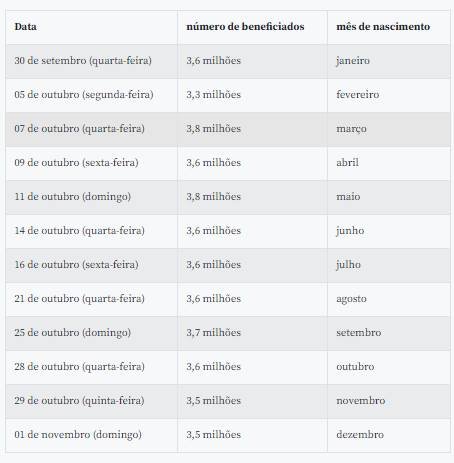Click the agosto cell

pyautogui.click(x=389, y=299)
